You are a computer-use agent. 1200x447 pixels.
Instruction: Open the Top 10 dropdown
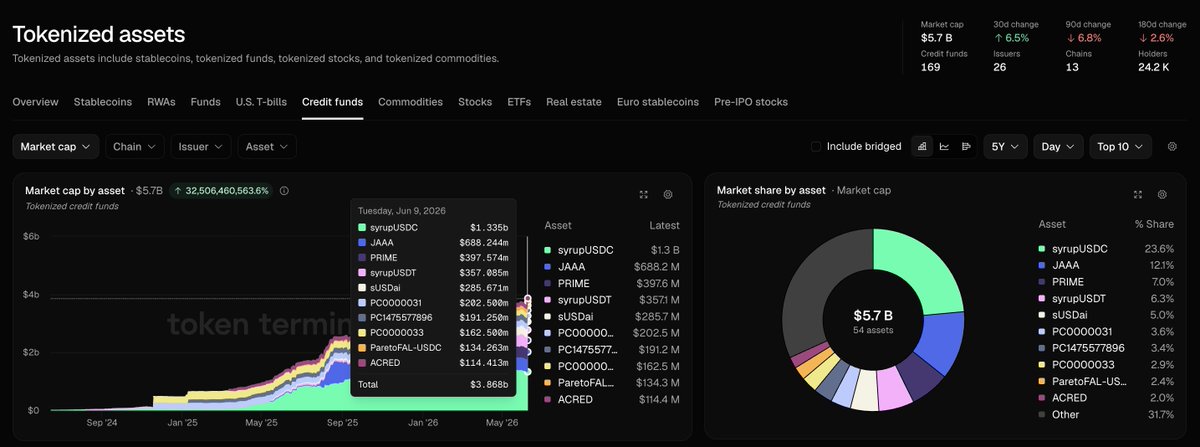1120,146
